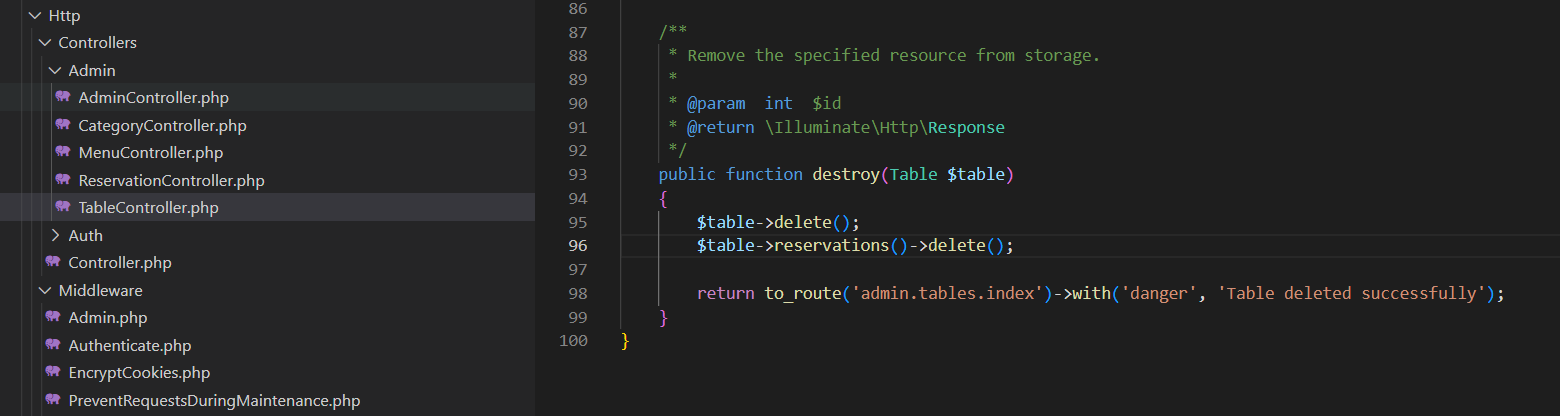Open AdminController.php in the explorer
Image resolution: width=1560 pixels, height=416 pixels.
click(153, 98)
